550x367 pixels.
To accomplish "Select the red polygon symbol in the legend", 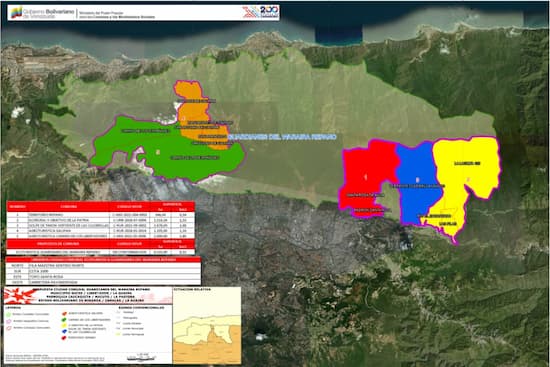I will click(x=64, y=338).
